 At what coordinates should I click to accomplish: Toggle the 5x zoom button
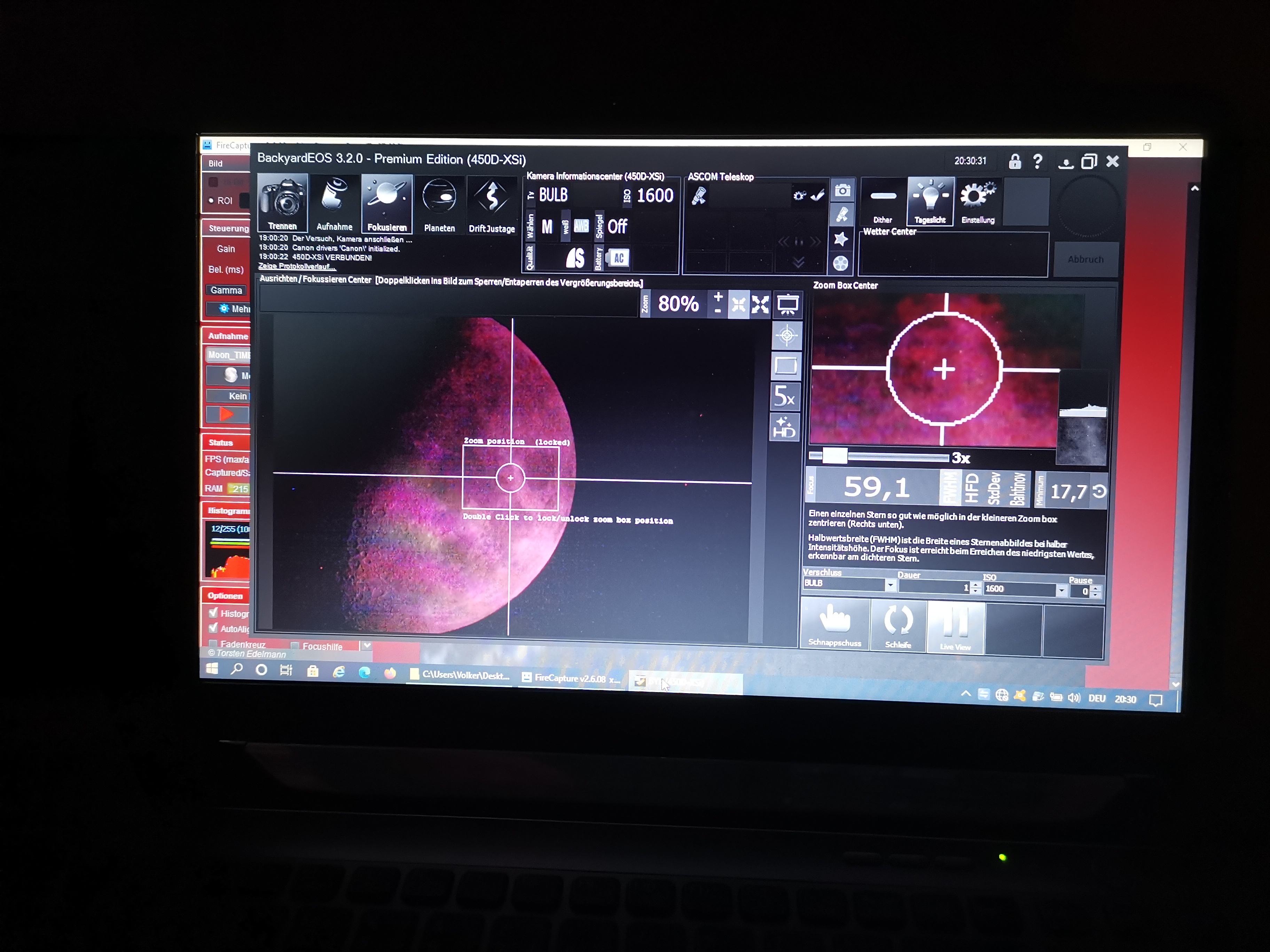click(785, 396)
